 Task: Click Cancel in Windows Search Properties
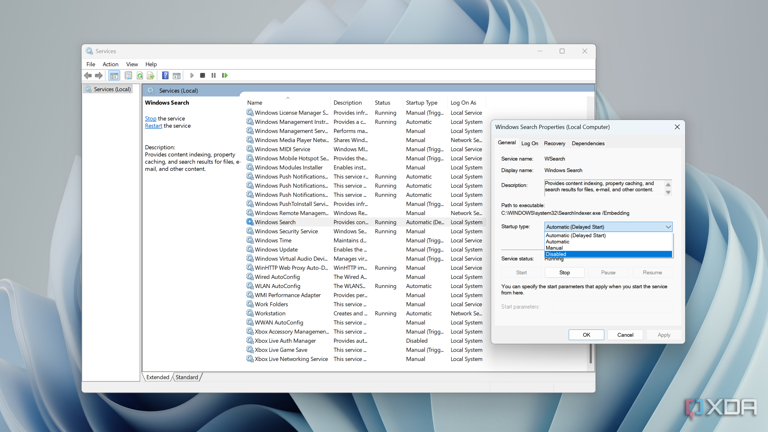[625, 335]
